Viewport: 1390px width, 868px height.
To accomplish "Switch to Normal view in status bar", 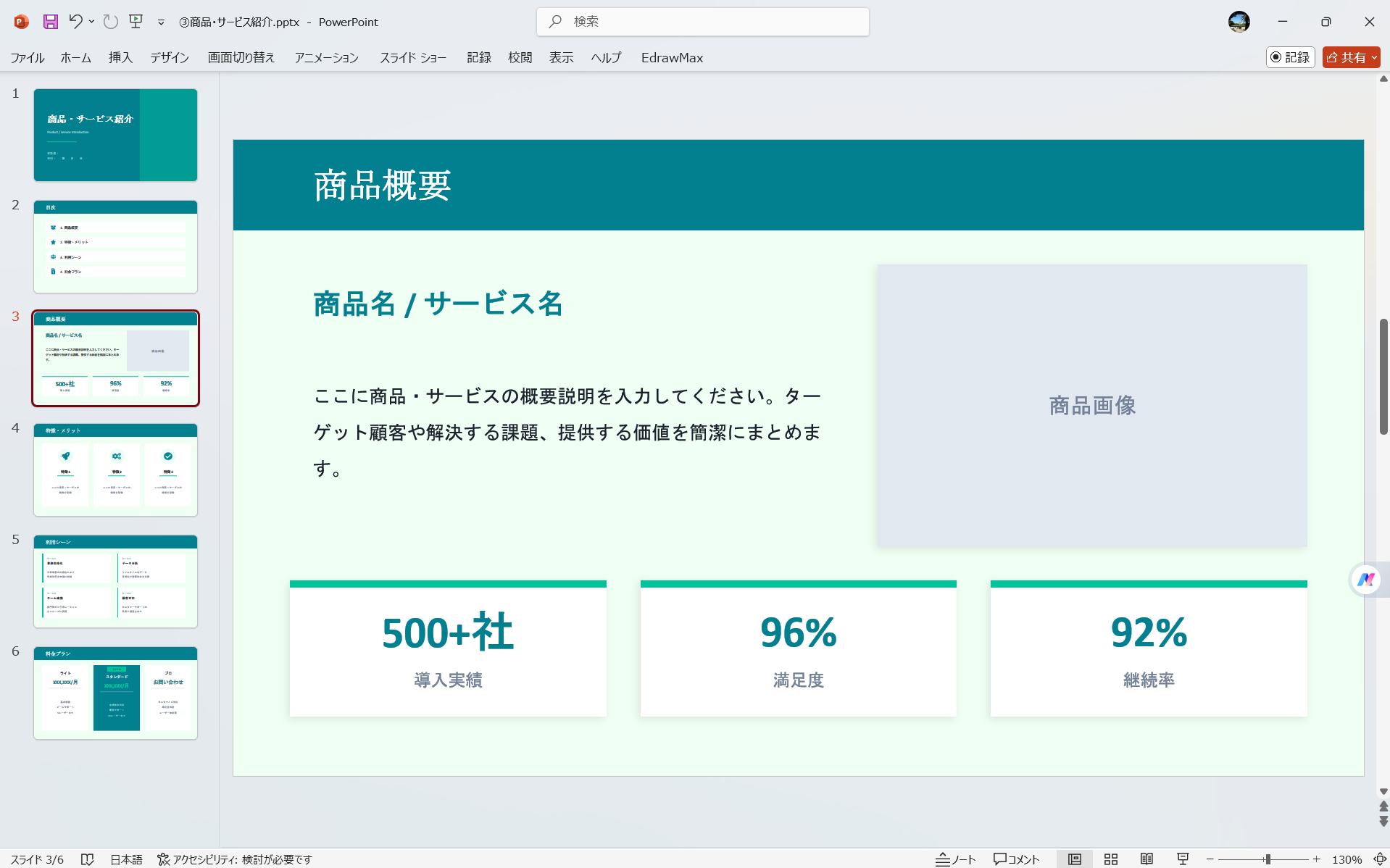I will (1075, 859).
